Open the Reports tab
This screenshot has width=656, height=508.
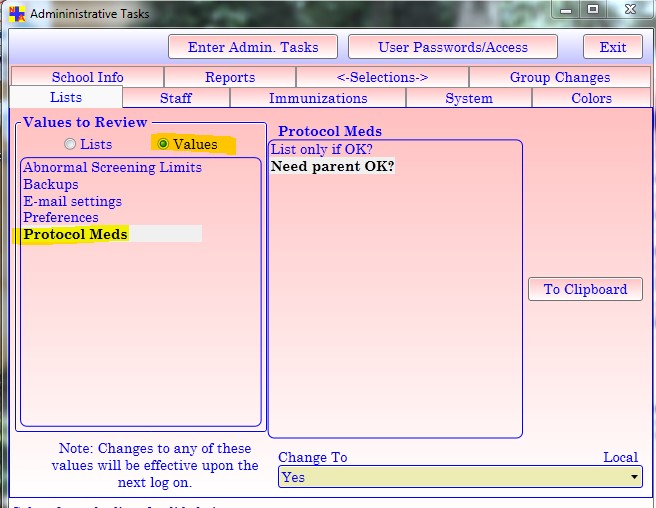click(x=230, y=77)
